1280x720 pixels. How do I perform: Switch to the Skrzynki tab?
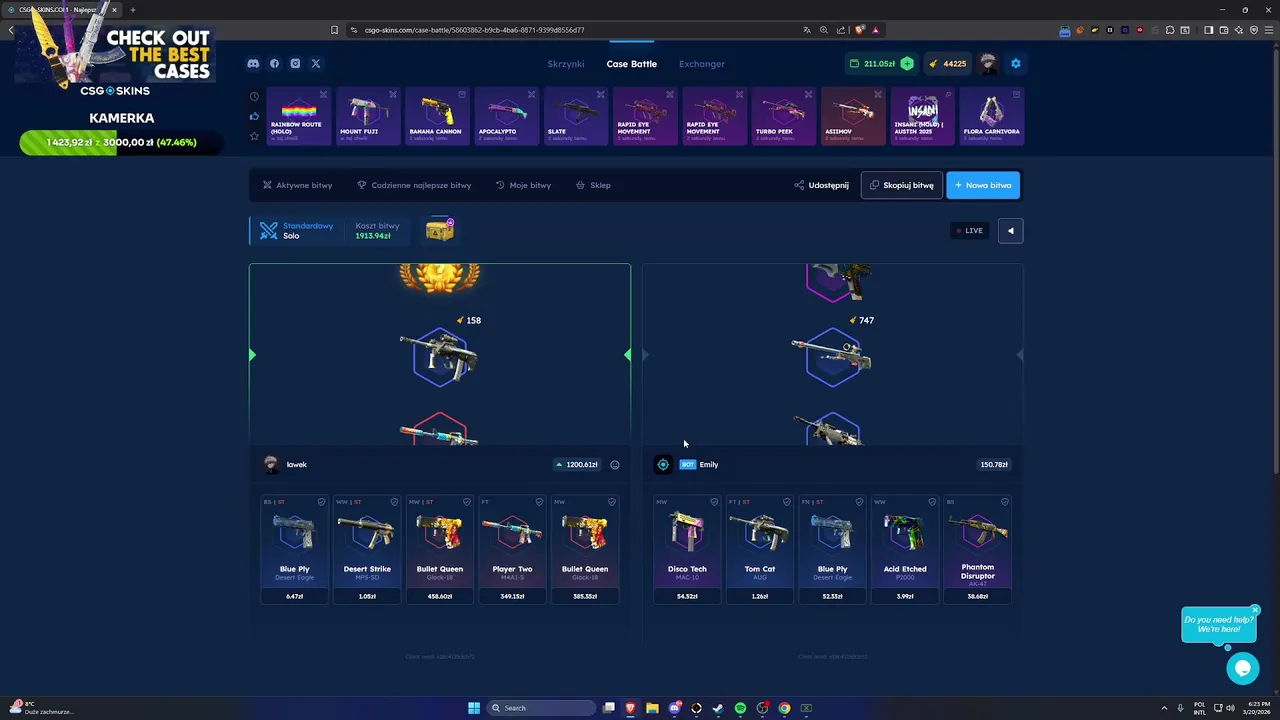566,64
